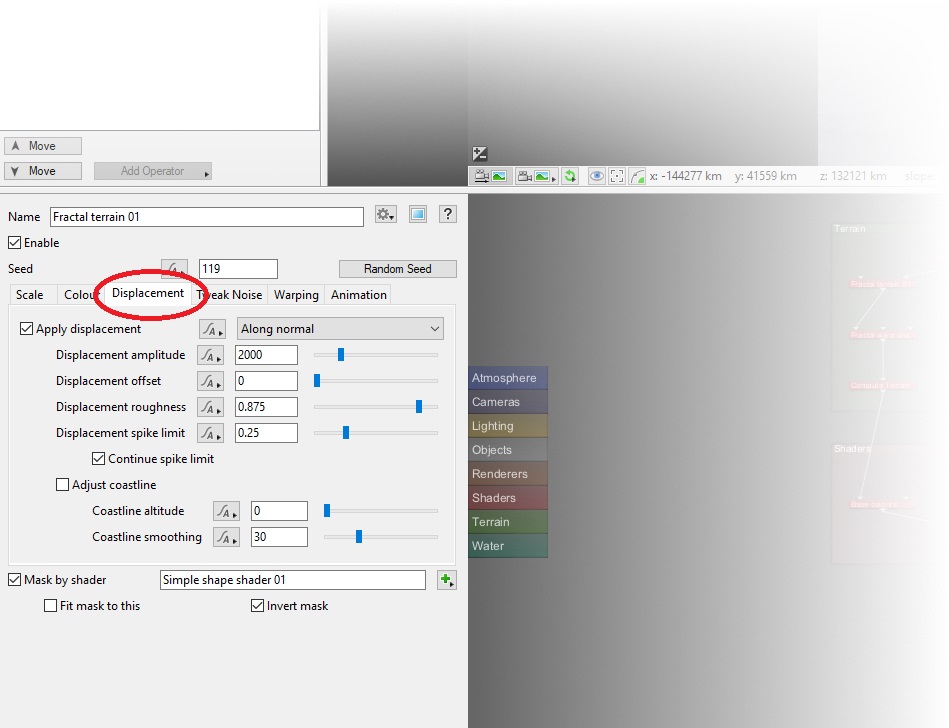This screenshot has height=728, width=949.
Task: Open help with the question mark button
Action: tap(447, 214)
